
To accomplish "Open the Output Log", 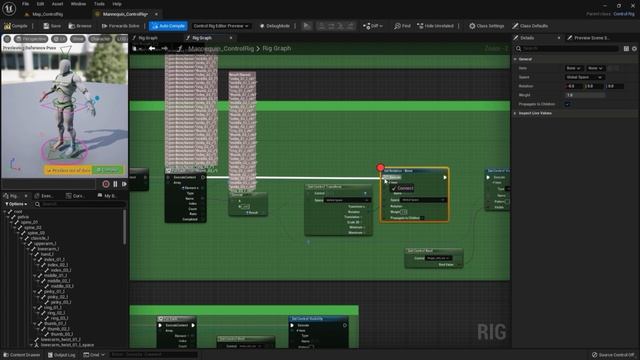I will pyautogui.click(x=62, y=355).
